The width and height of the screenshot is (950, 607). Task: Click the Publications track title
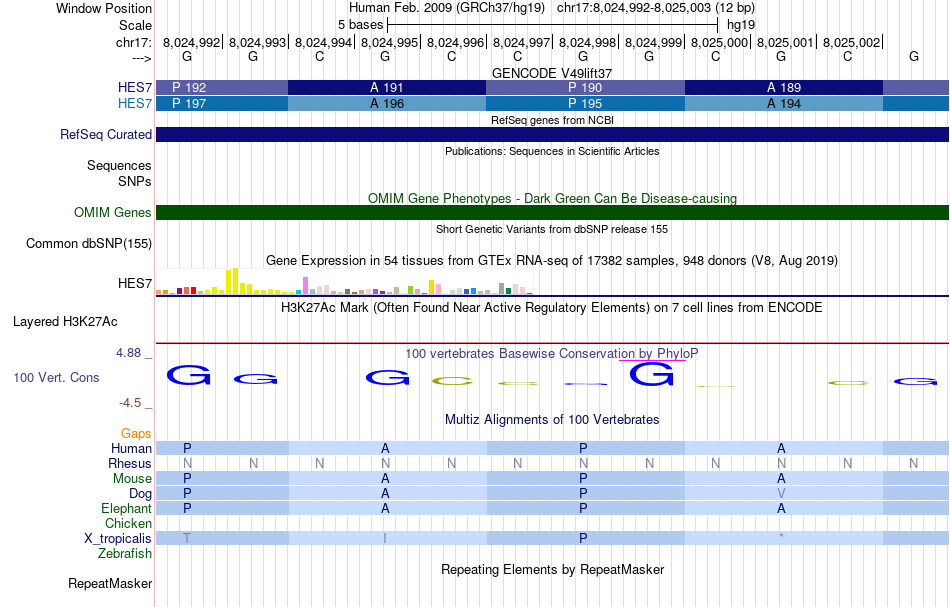[552, 151]
